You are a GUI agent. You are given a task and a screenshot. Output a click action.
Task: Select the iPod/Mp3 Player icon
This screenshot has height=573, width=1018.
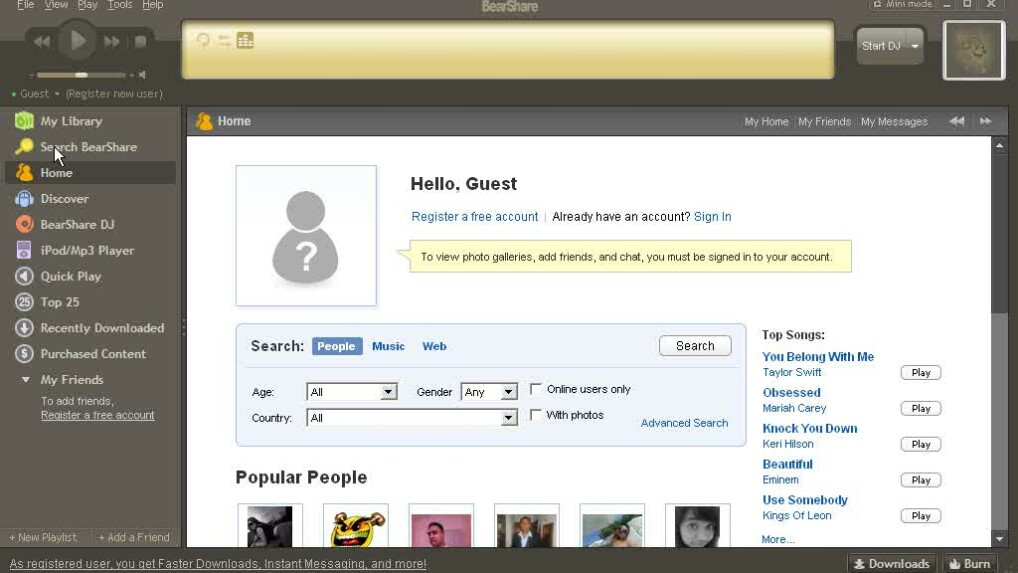(24, 251)
